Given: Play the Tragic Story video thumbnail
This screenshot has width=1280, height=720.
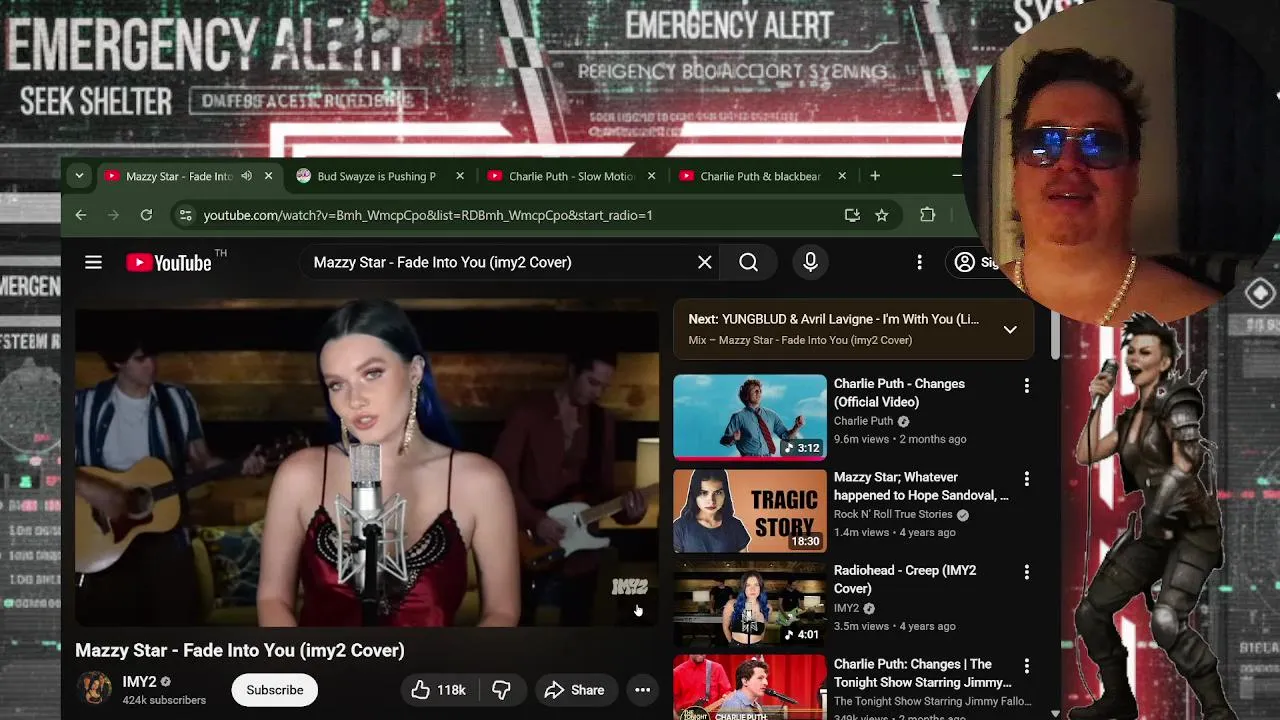Looking at the screenshot, I should pyautogui.click(x=750, y=510).
